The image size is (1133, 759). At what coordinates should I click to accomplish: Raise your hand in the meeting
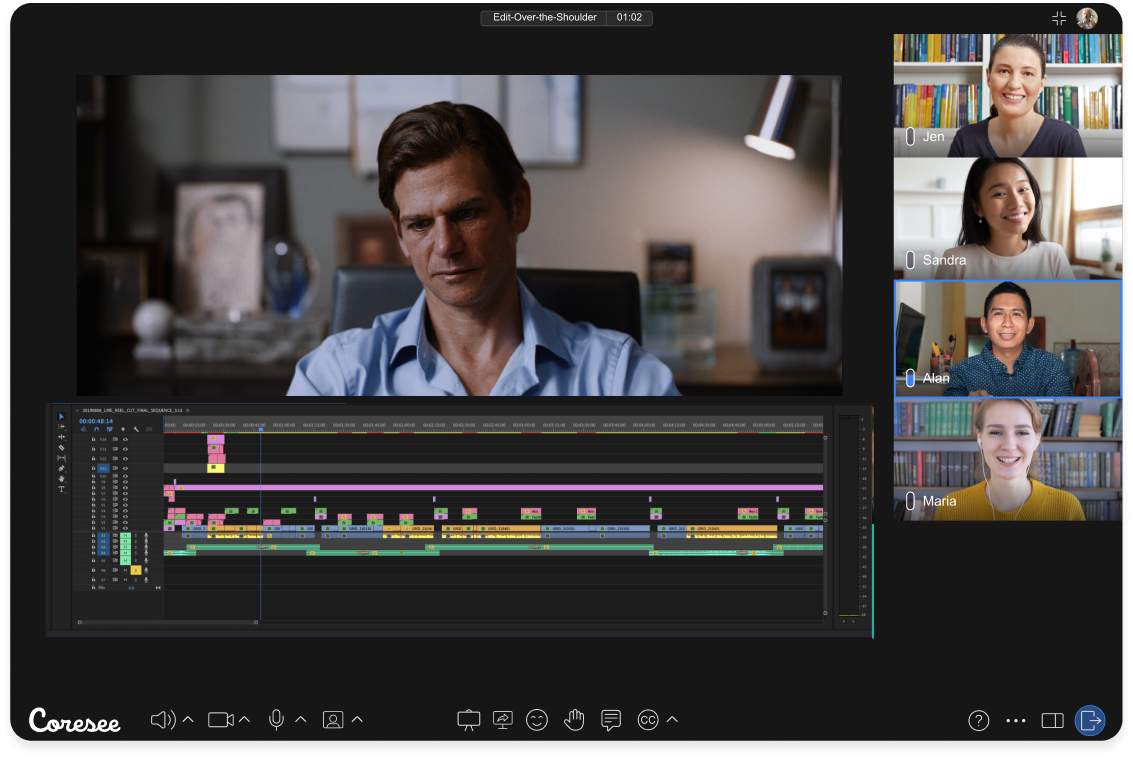click(x=574, y=720)
